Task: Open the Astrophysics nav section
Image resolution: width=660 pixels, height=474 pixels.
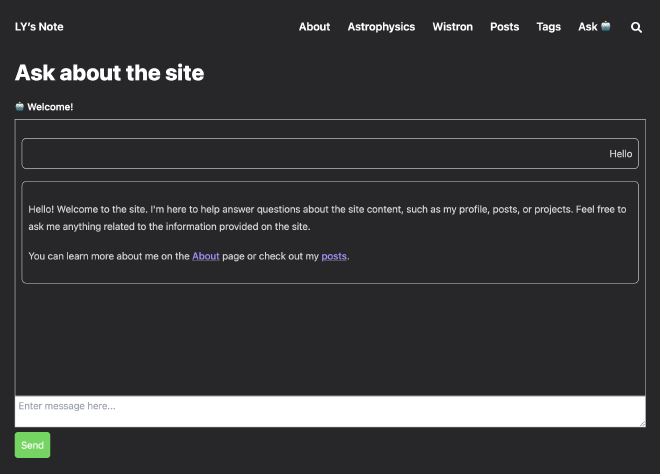Action: 381,27
